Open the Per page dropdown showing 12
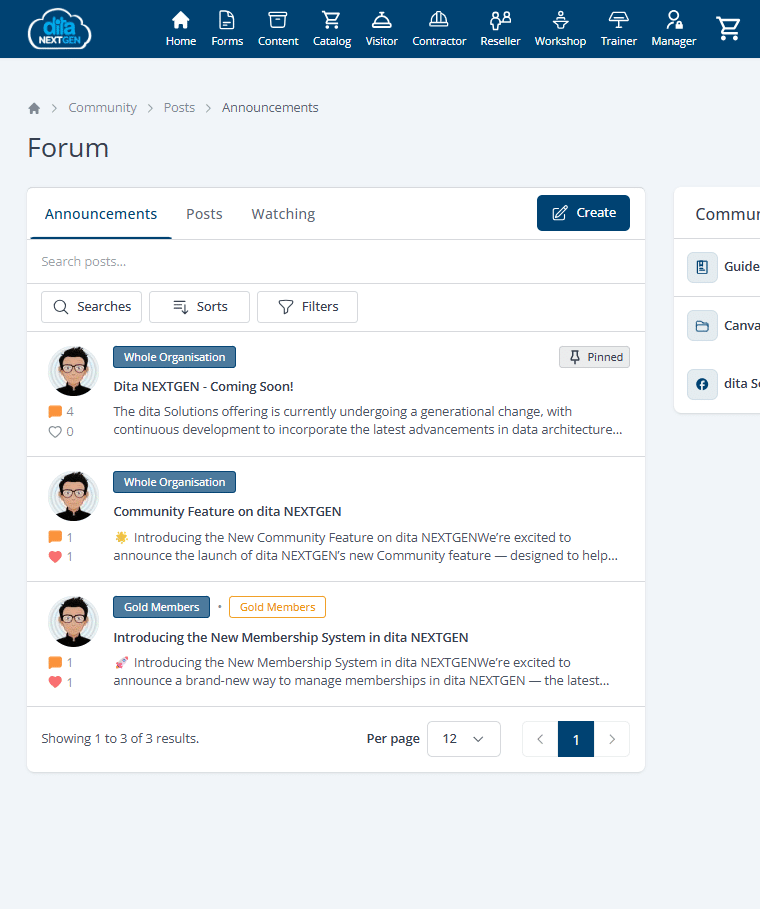 tap(463, 739)
